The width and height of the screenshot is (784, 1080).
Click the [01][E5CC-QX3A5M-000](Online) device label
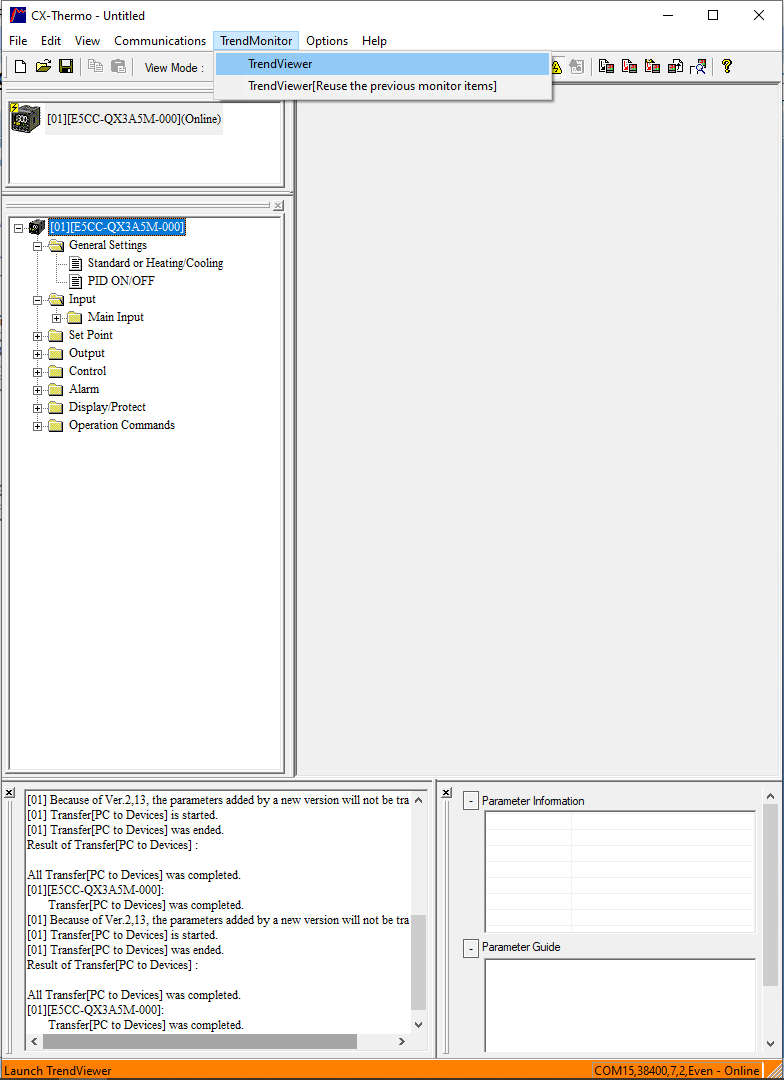tap(134, 118)
